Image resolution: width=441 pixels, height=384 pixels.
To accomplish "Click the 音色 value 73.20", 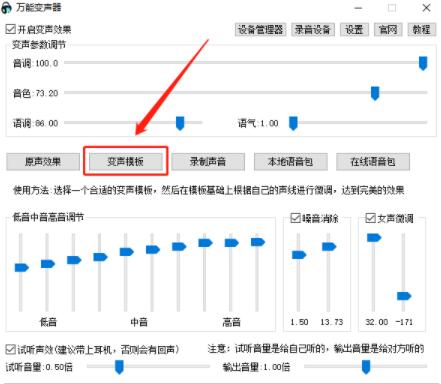I will pos(47,93).
